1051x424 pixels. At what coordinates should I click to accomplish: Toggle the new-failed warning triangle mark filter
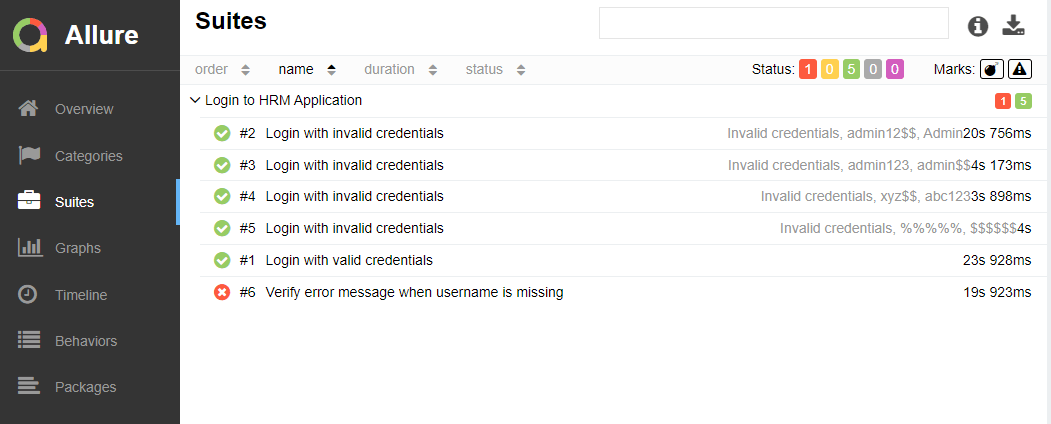coord(1019,69)
